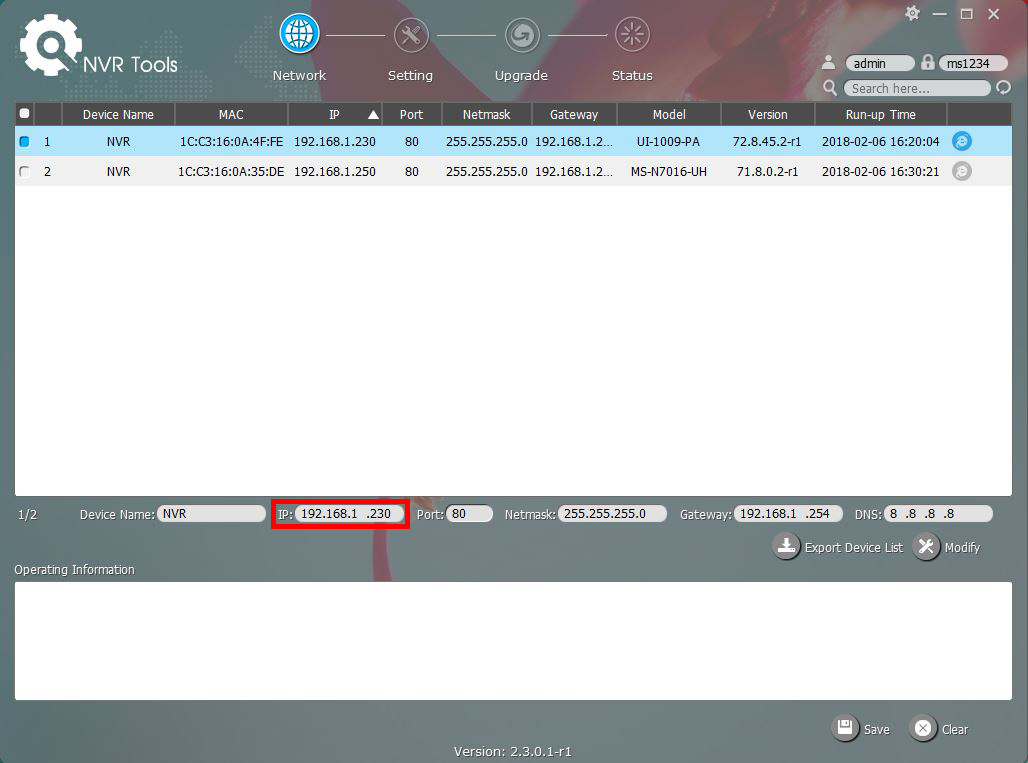Check the select-all box in the header row
This screenshot has width=1028, height=763.
click(24, 114)
